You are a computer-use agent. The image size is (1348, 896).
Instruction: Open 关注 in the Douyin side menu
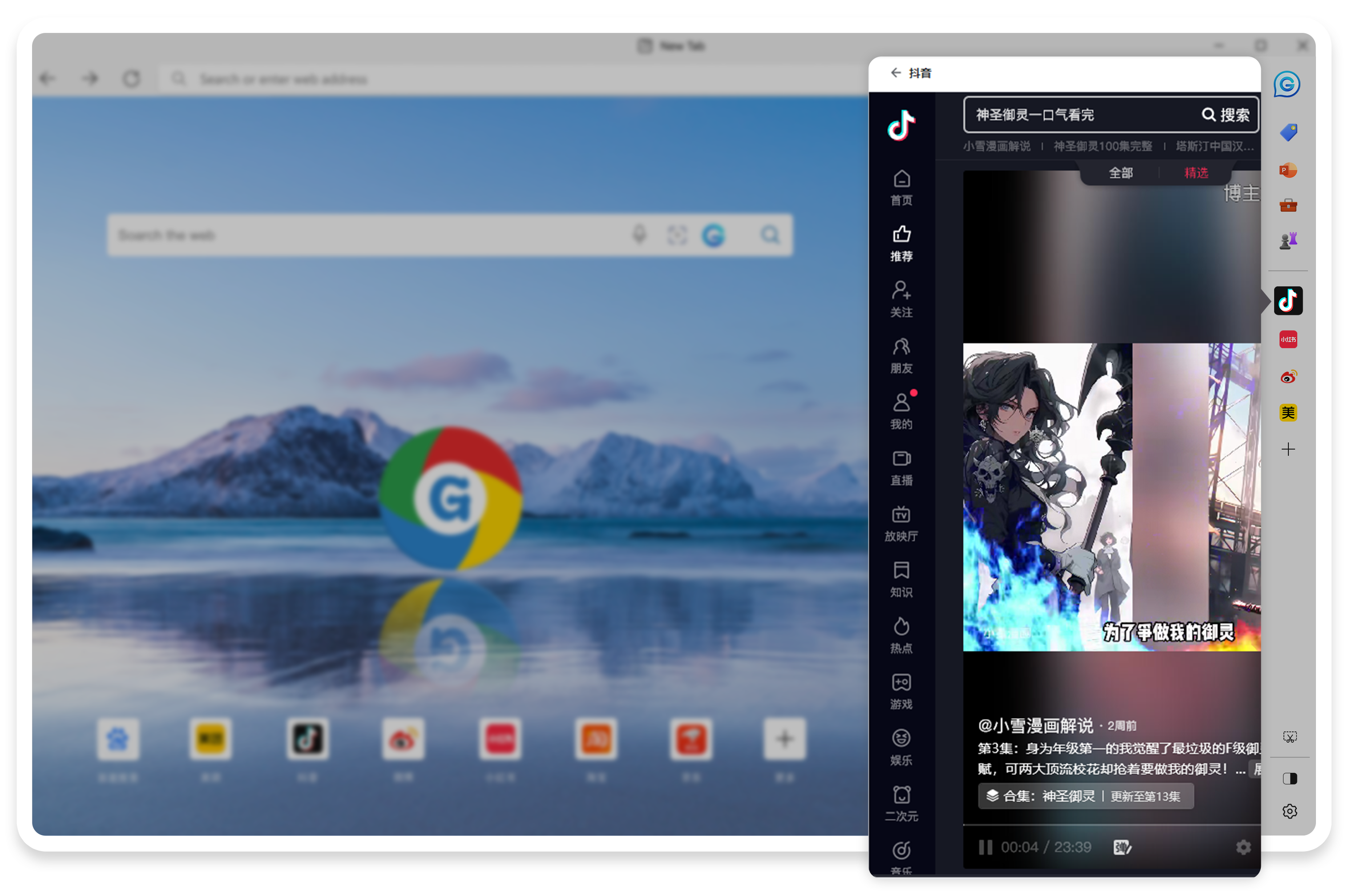901,299
